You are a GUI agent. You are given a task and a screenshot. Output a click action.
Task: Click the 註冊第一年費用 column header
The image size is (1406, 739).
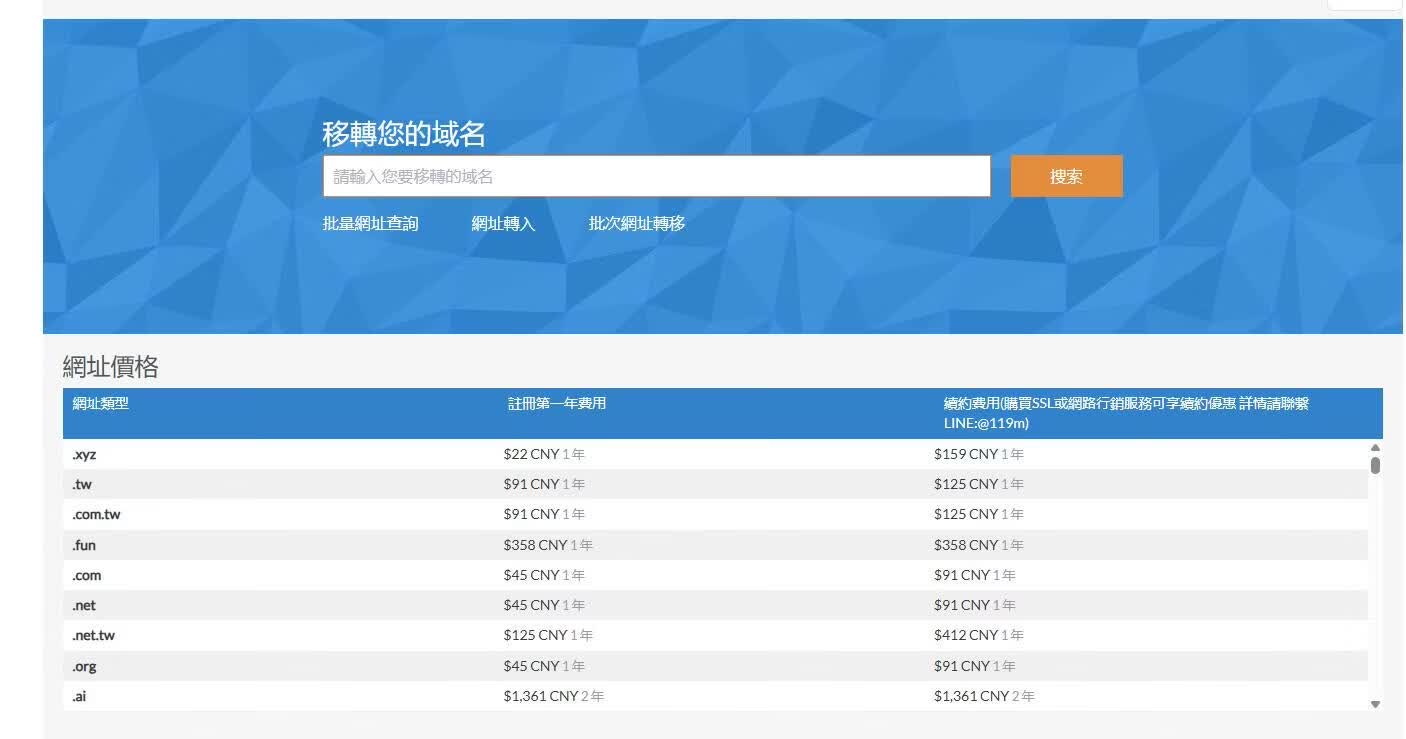(x=557, y=404)
